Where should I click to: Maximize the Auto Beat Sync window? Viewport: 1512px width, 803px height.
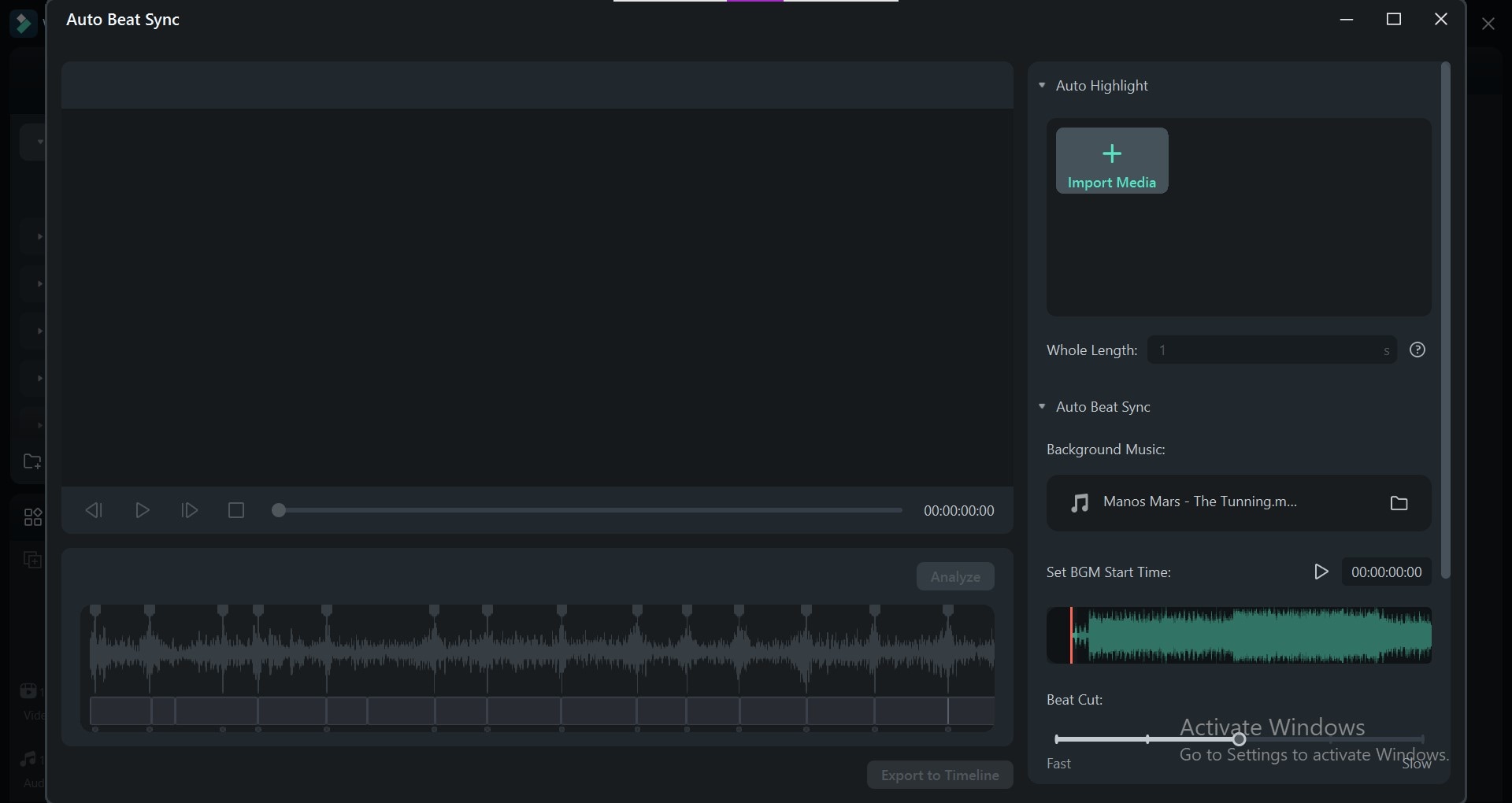(x=1394, y=20)
